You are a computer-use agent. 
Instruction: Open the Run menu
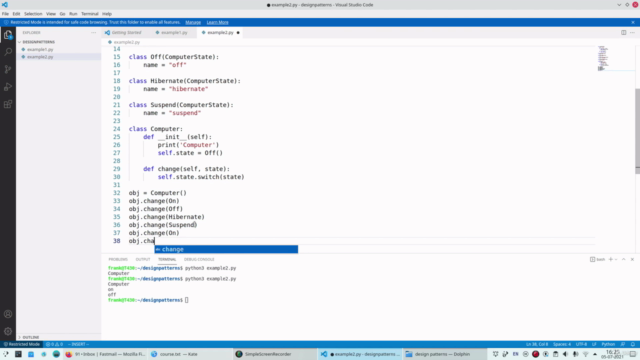pos(73,14)
